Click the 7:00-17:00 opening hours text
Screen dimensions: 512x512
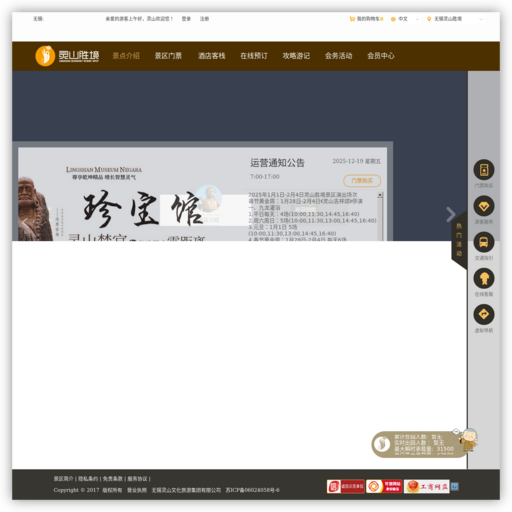pyautogui.click(x=265, y=177)
